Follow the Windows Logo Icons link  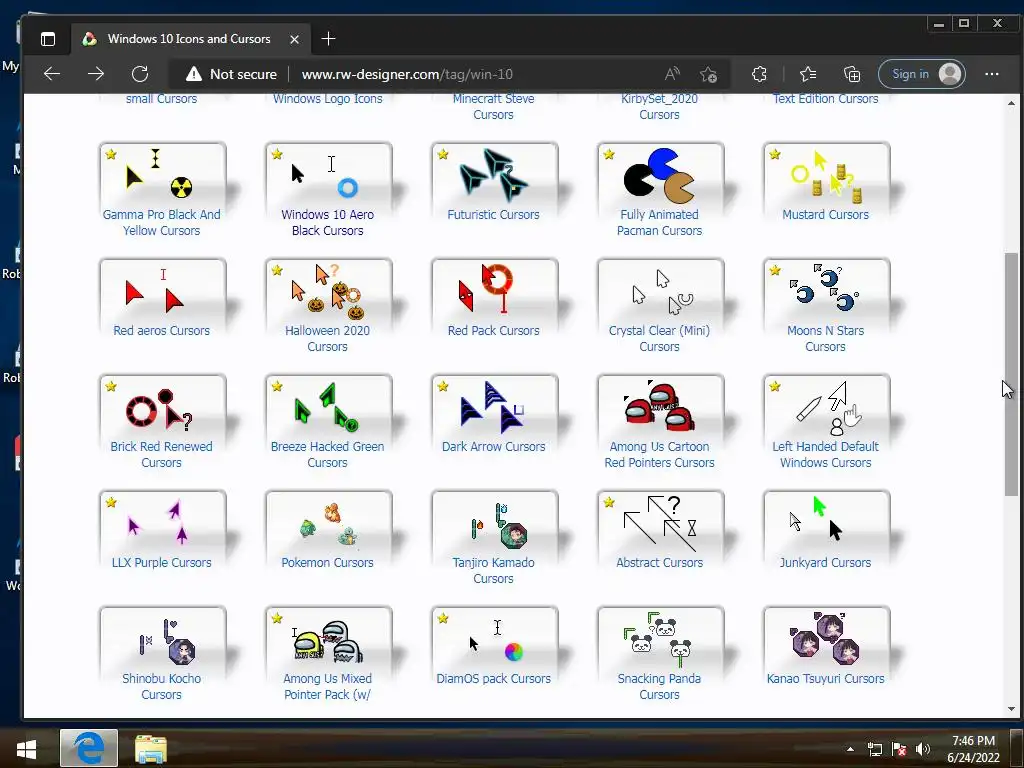(x=328, y=99)
